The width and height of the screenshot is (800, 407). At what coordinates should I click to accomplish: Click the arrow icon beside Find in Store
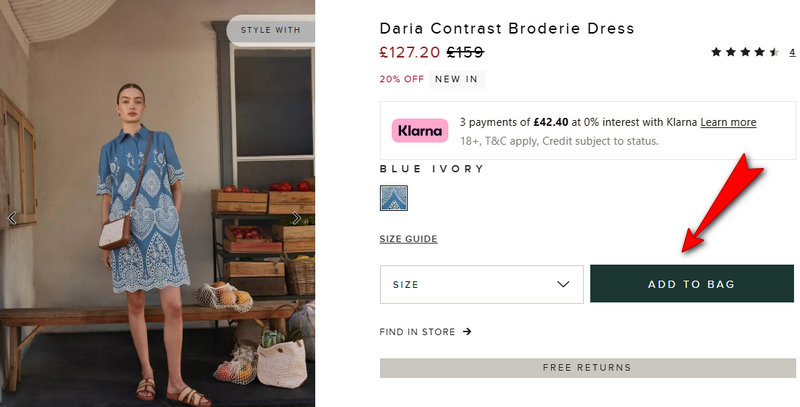[x=467, y=332]
